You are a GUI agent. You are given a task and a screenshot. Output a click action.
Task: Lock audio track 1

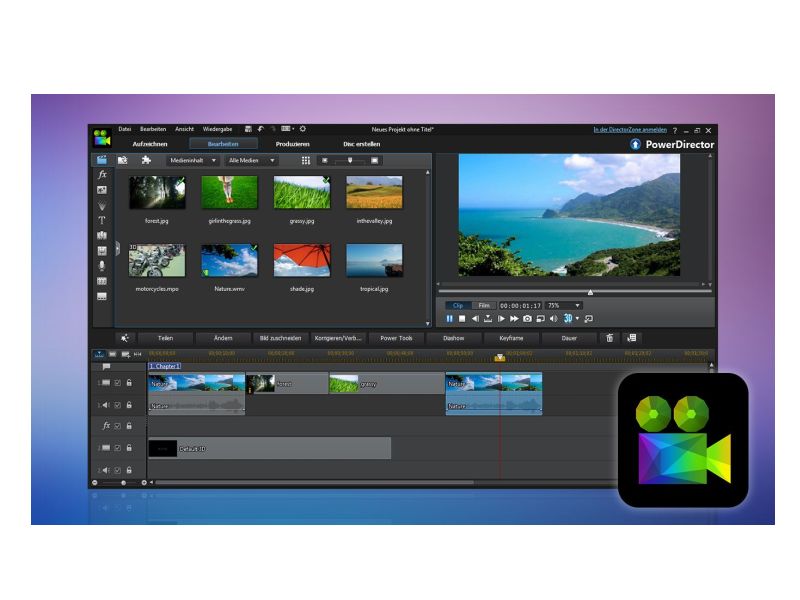129,405
